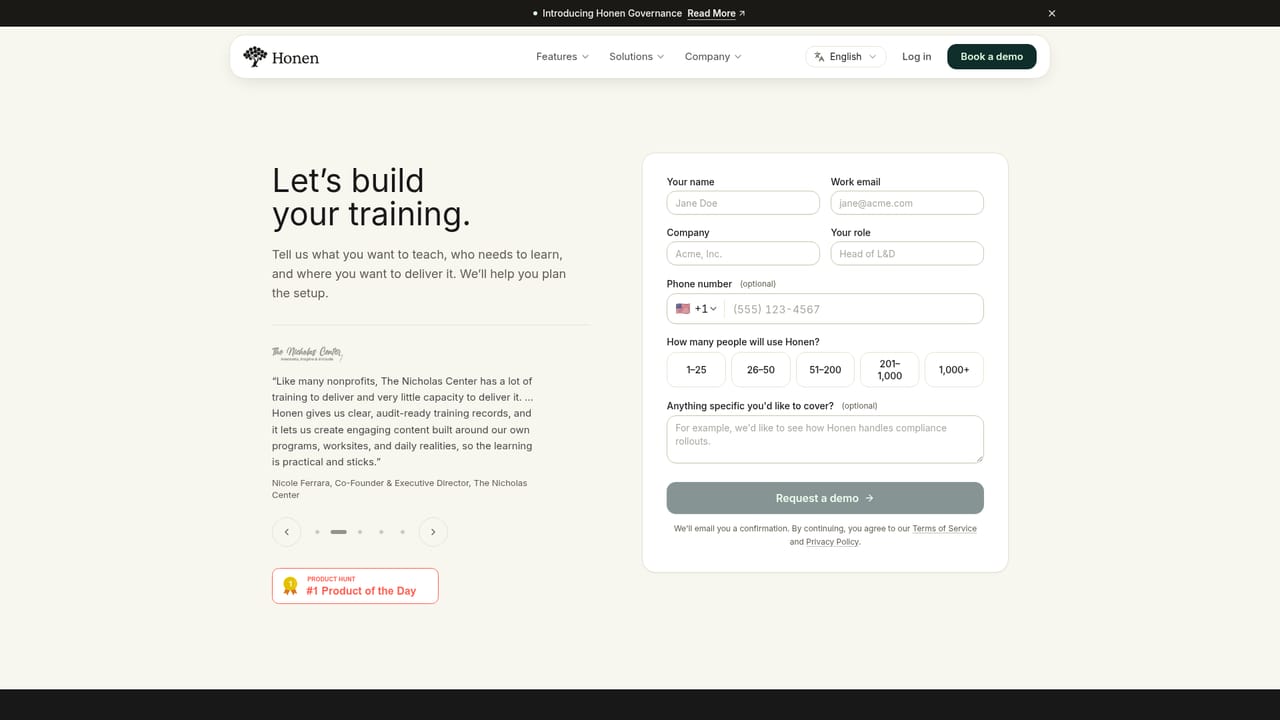Open the Product Hunt #1 badge
1280x720 pixels.
(355, 586)
